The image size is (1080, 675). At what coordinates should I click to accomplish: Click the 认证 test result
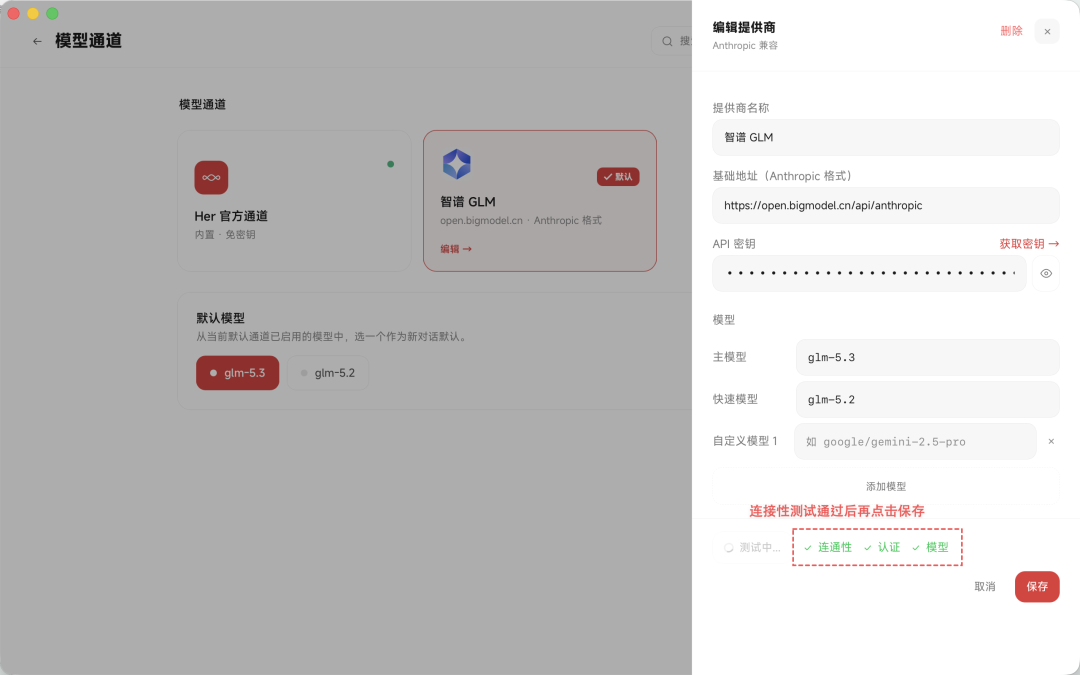[x=882, y=548]
